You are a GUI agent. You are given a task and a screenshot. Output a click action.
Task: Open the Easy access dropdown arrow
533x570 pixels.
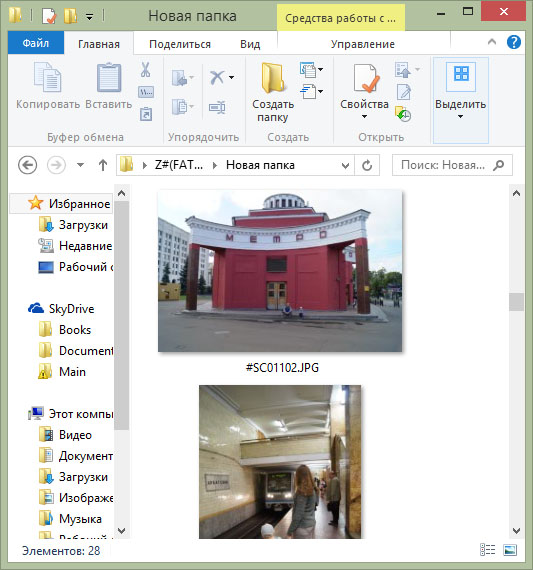click(320, 91)
